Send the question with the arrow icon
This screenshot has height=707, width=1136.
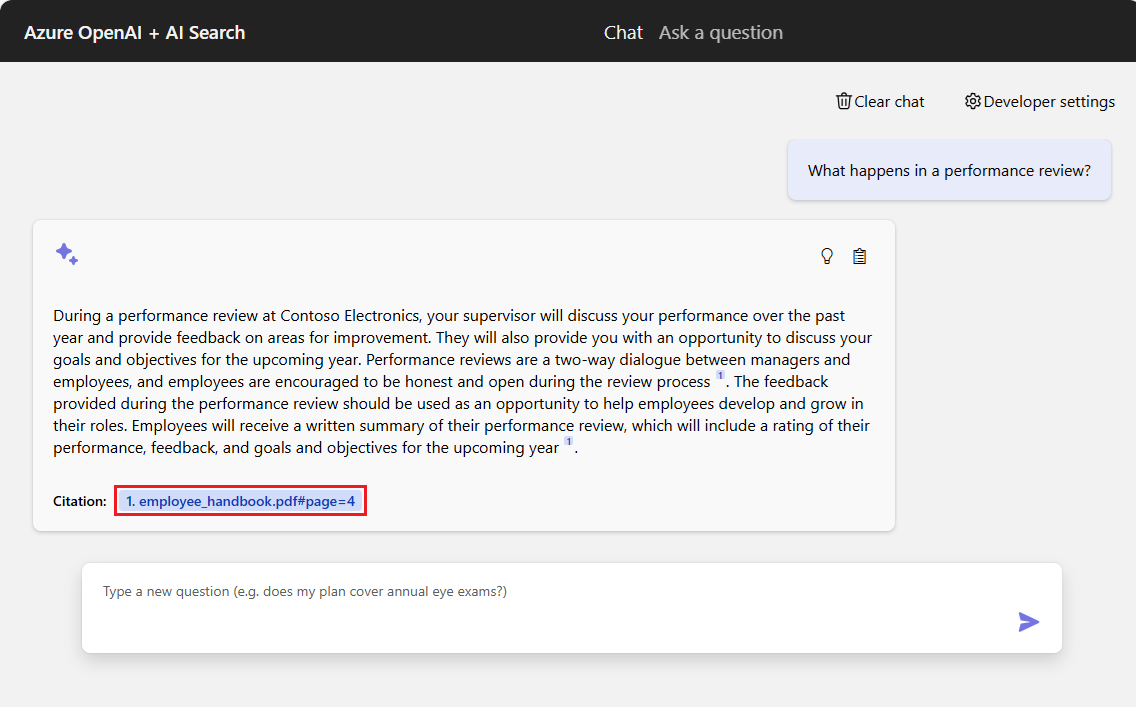pyautogui.click(x=1028, y=622)
